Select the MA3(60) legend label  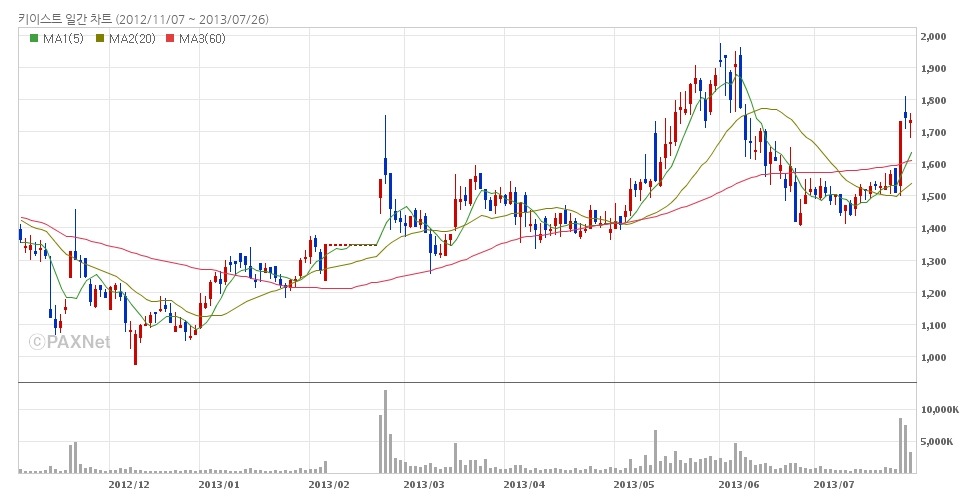click(x=202, y=39)
